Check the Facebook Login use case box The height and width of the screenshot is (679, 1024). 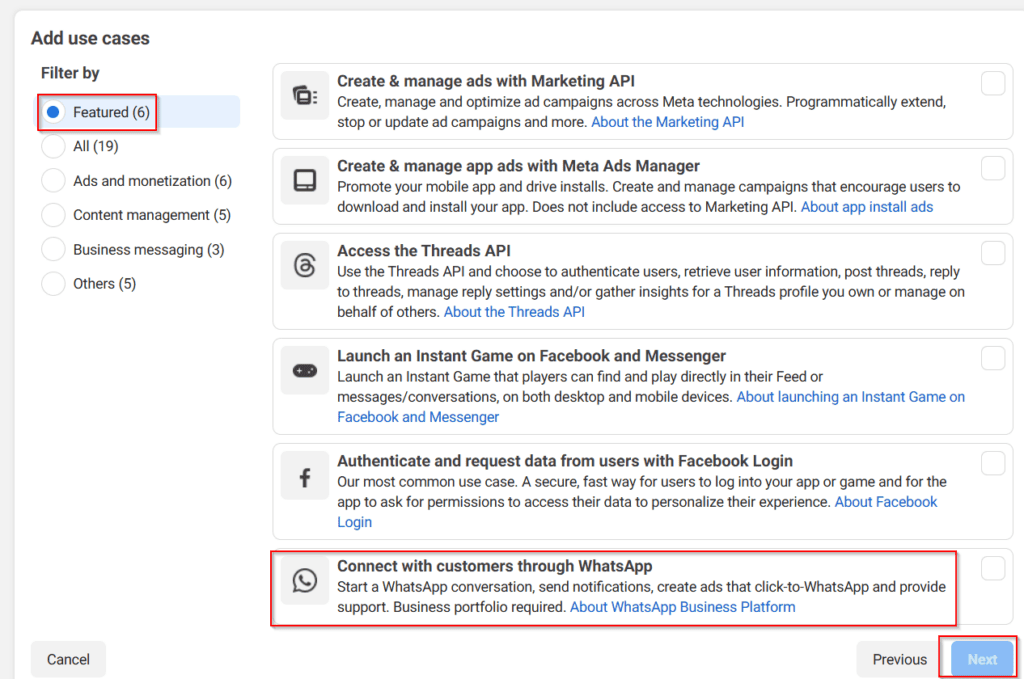(x=993, y=464)
